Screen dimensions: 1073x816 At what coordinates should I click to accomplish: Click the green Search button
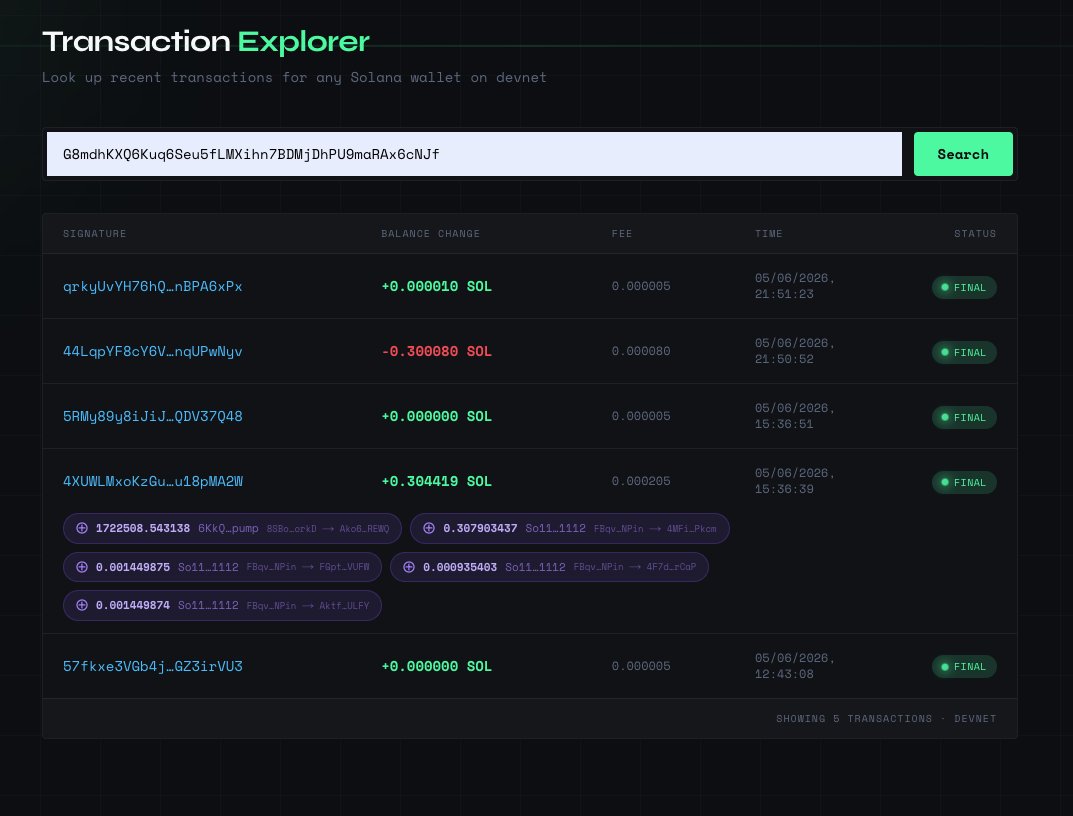(x=963, y=154)
